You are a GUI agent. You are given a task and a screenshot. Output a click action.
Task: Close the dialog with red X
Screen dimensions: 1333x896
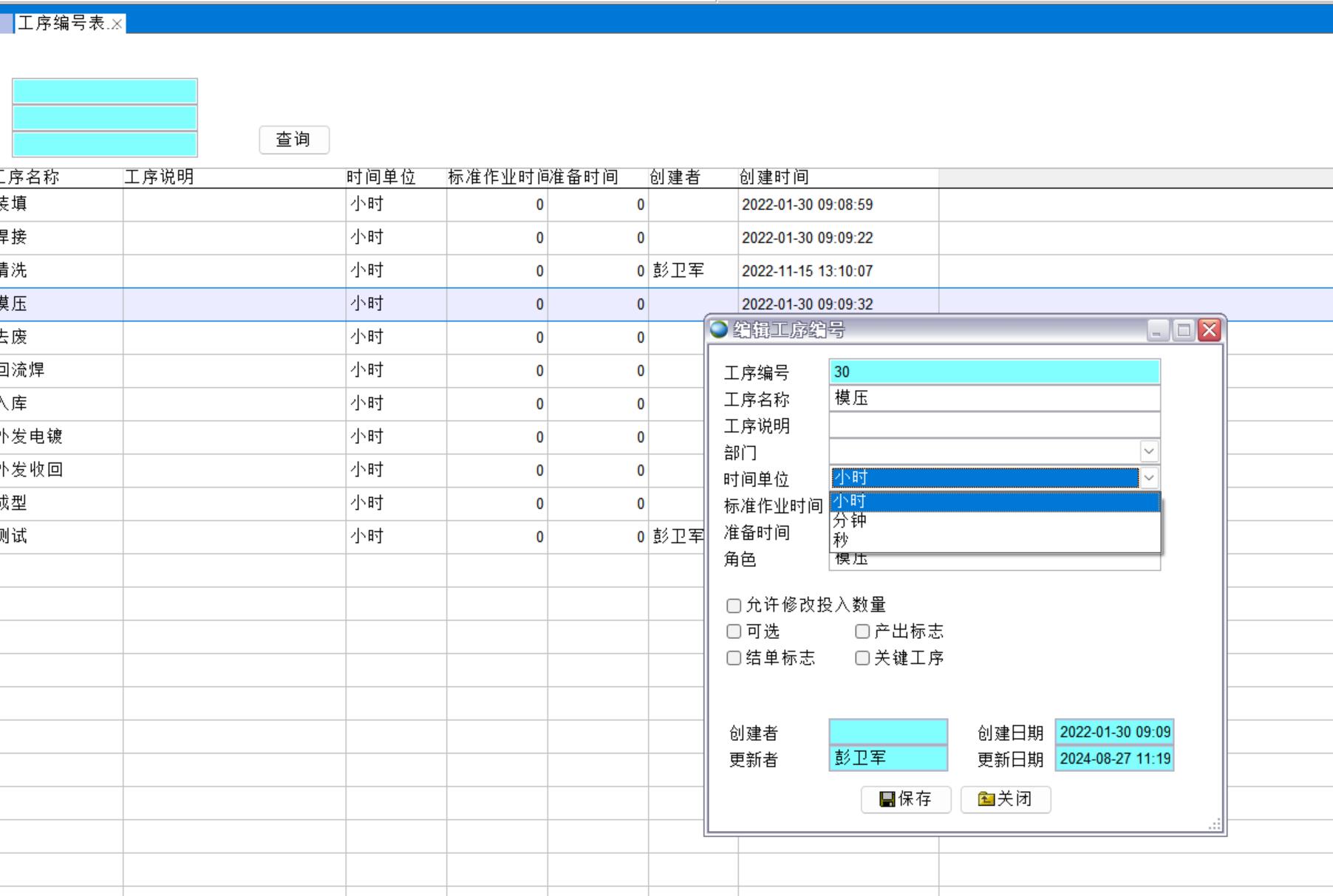pos(1210,330)
